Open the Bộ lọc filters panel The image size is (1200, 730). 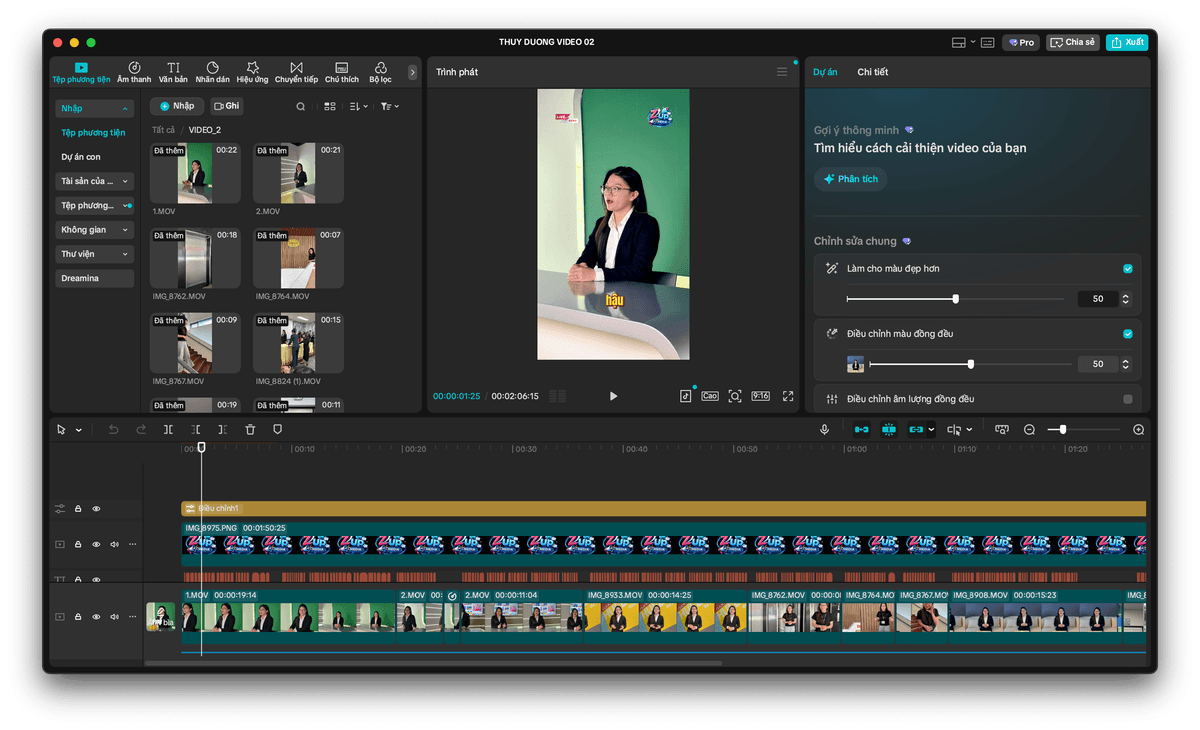pyautogui.click(x=380, y=72)
